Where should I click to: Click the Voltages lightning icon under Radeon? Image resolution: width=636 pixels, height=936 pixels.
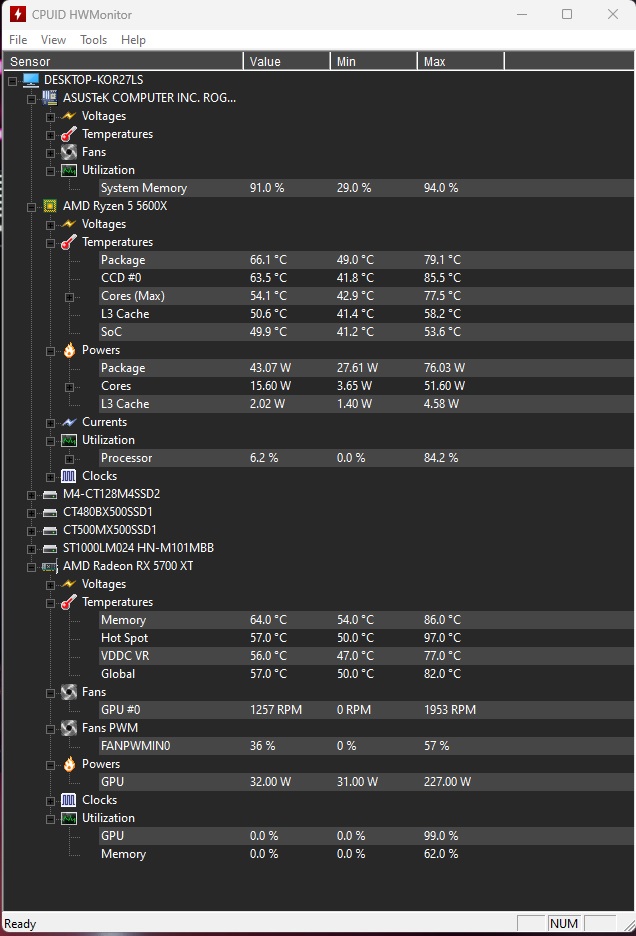click(69, 584)
